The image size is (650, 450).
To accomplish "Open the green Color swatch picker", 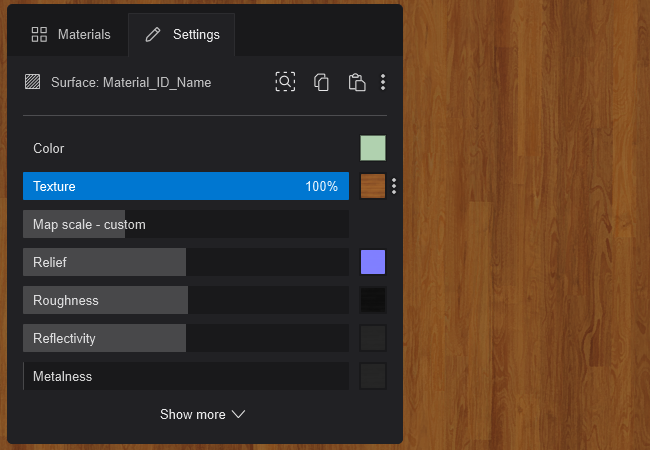I will click(x=373, y=148).
